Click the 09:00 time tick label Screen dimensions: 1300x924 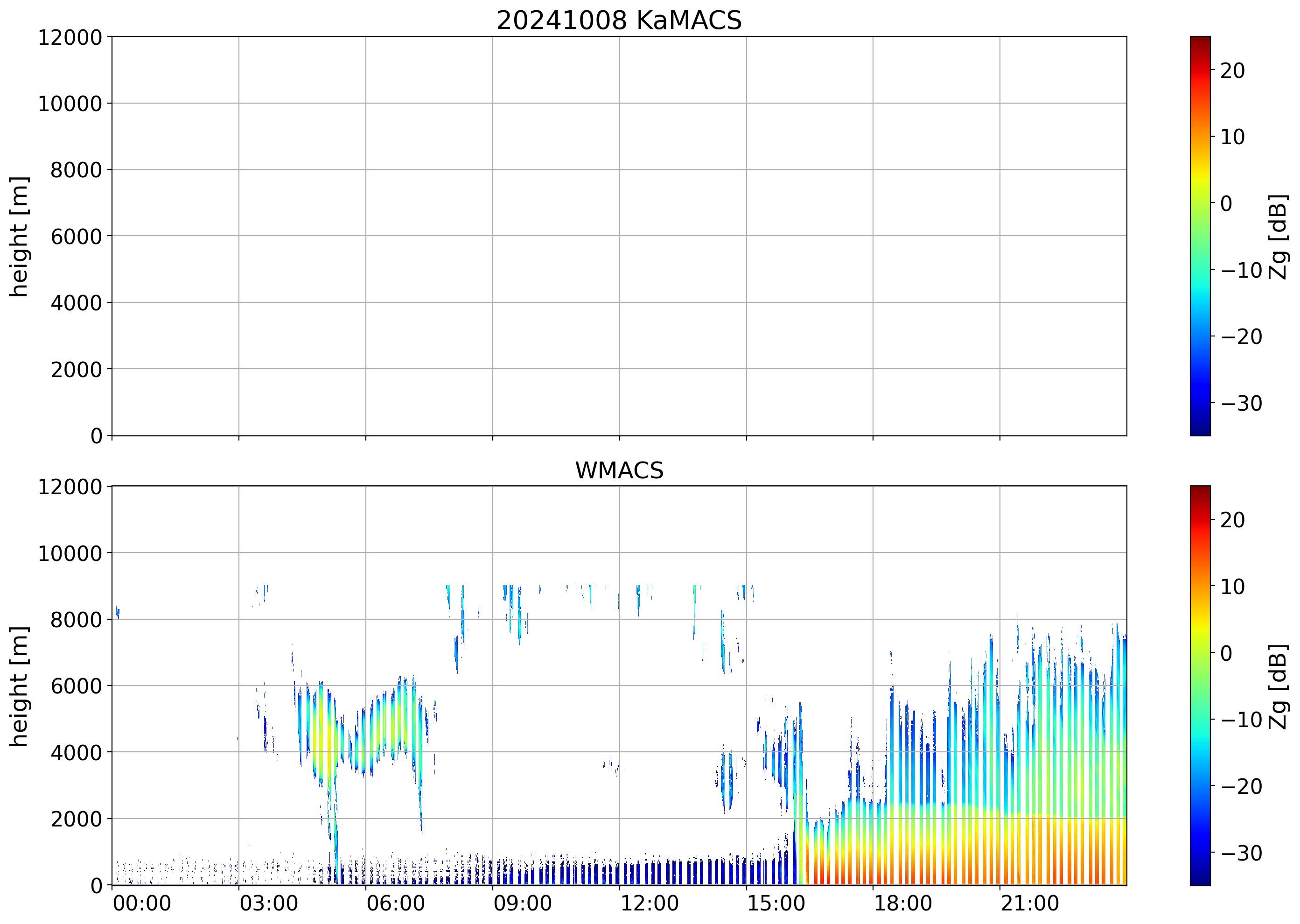pos(522,903)
